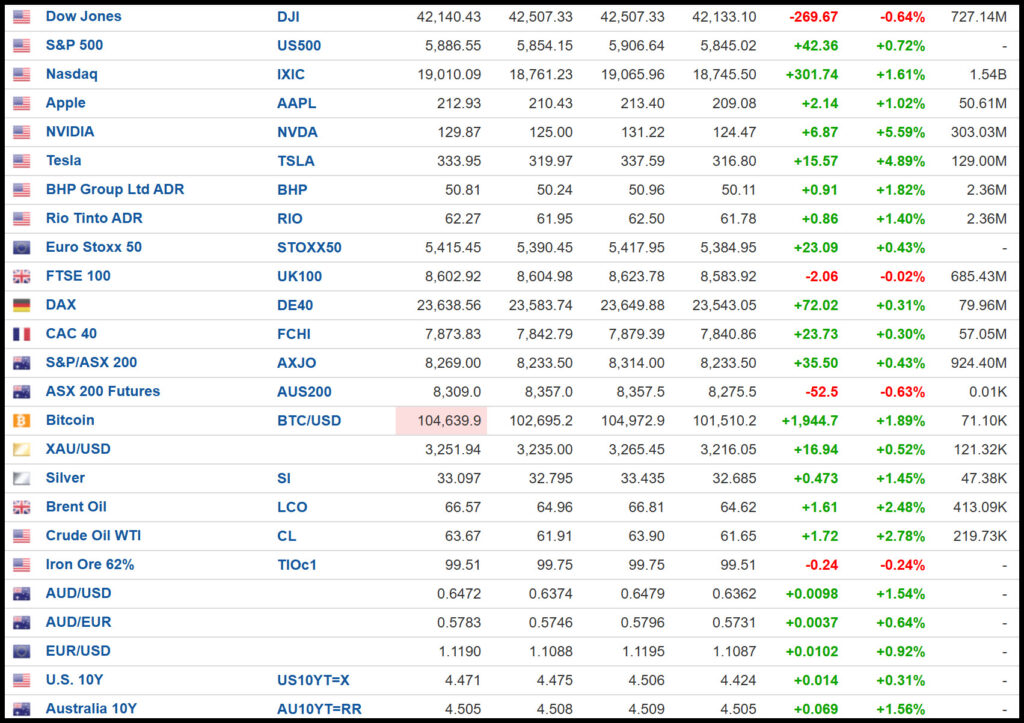Click the UK flag icon beside FTSE 100
1024x723 pixels.
(x=22, y=276)
